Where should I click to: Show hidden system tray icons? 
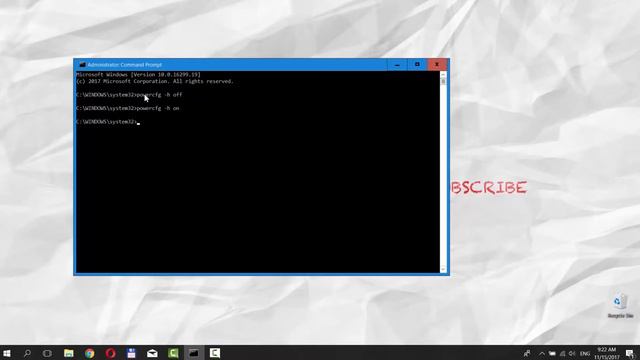tap(542, 353)
